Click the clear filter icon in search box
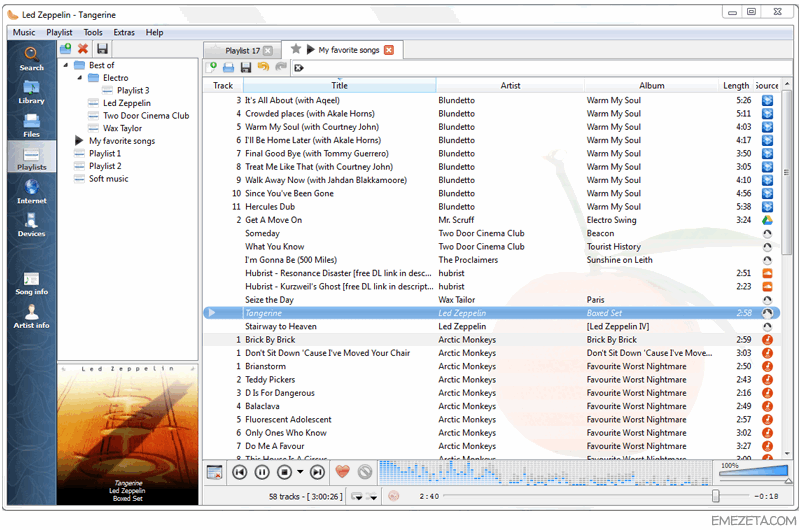This screenshot has height=530, width=800. 299,67
